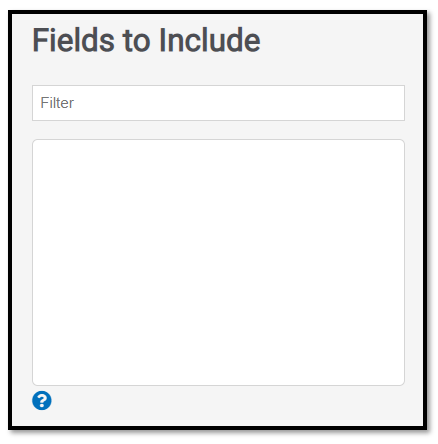Click the Filter input field
The width and height of the screenshot is (438, 444).
pyautogui.click(x=218, y=103)
